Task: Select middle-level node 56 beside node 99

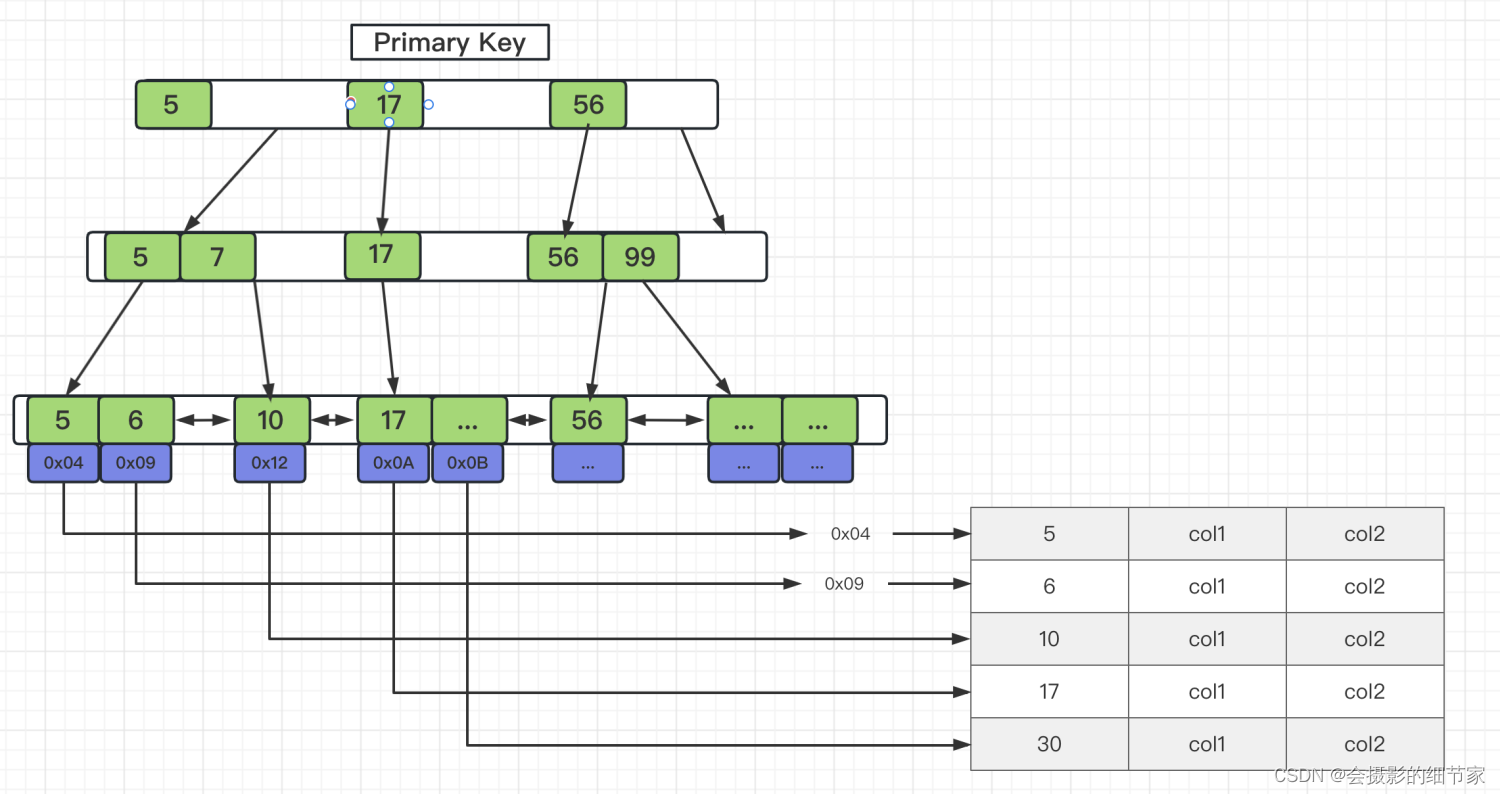Action: [x=565, y=257]
